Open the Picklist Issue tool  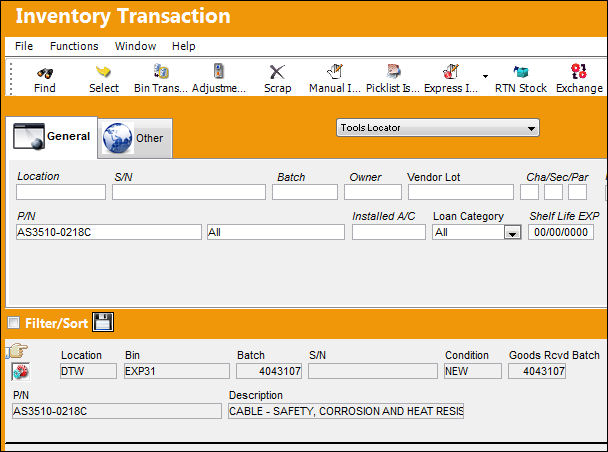[393, 79]
